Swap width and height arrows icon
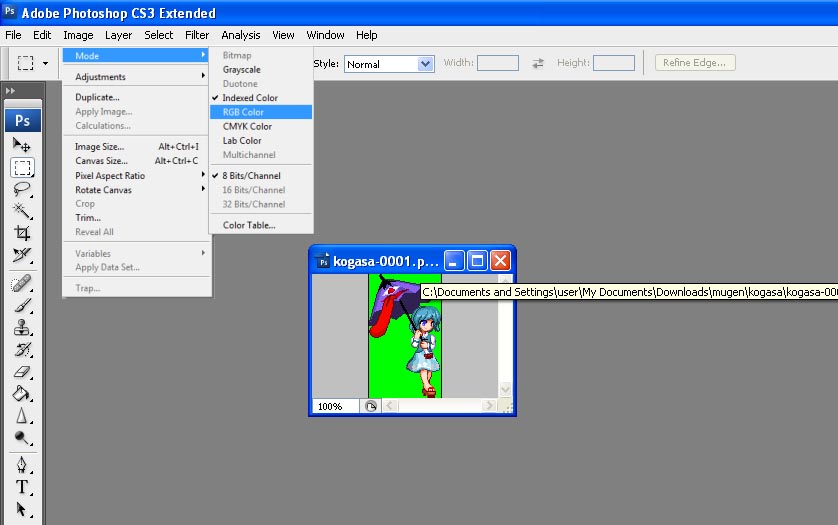The image size is (838, 525). (538, 63)
